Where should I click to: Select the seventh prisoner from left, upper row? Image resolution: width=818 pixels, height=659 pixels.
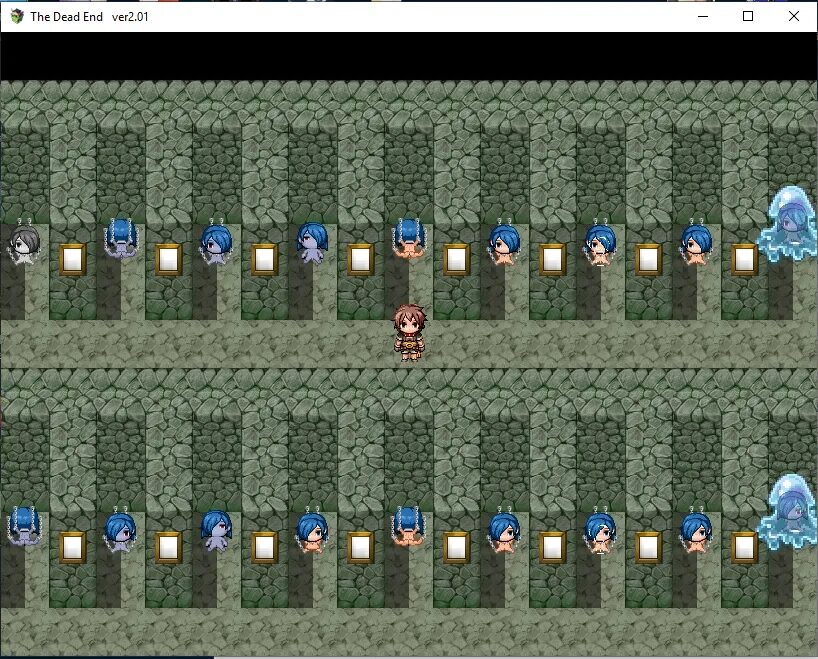point(600,243)
